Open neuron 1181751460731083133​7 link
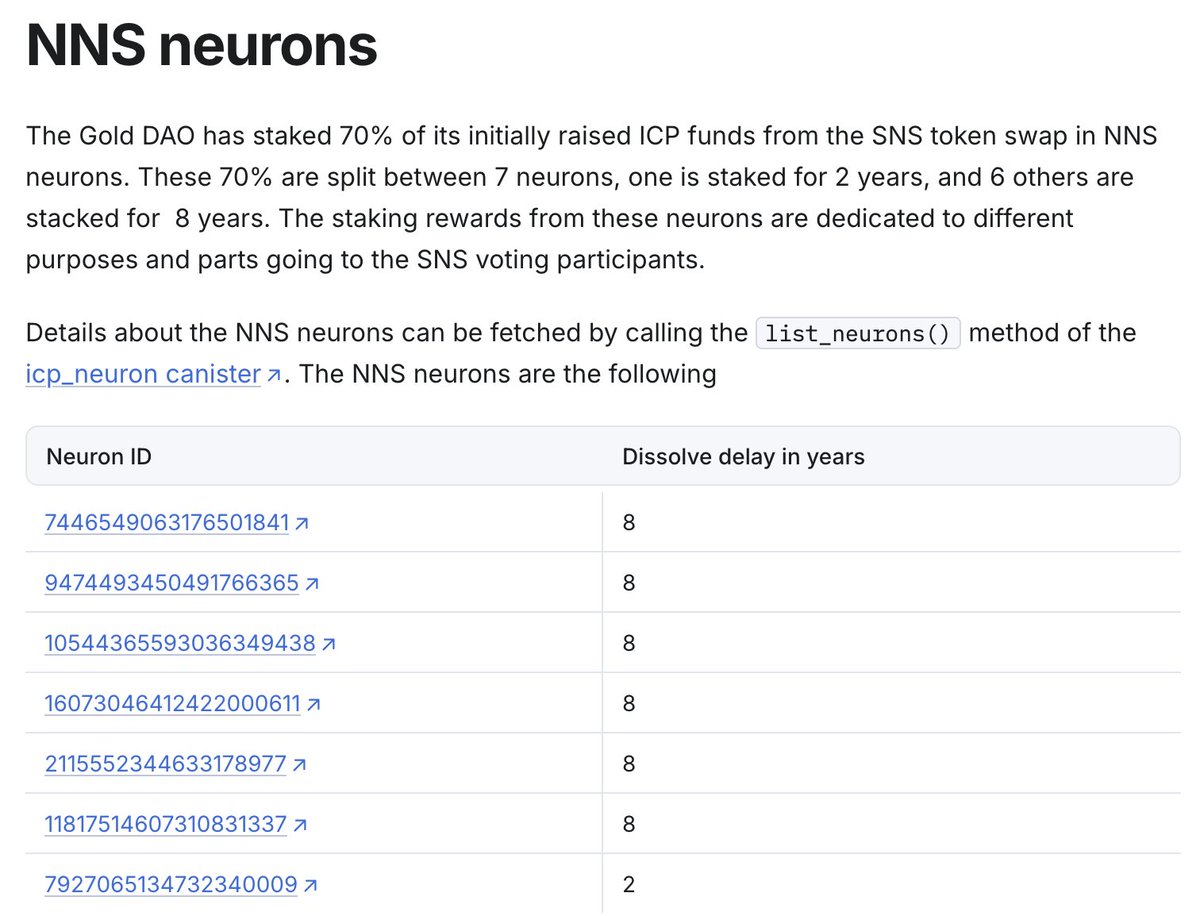The width and height of the screenshot is (1200, 916). click(x=166, y=825)
